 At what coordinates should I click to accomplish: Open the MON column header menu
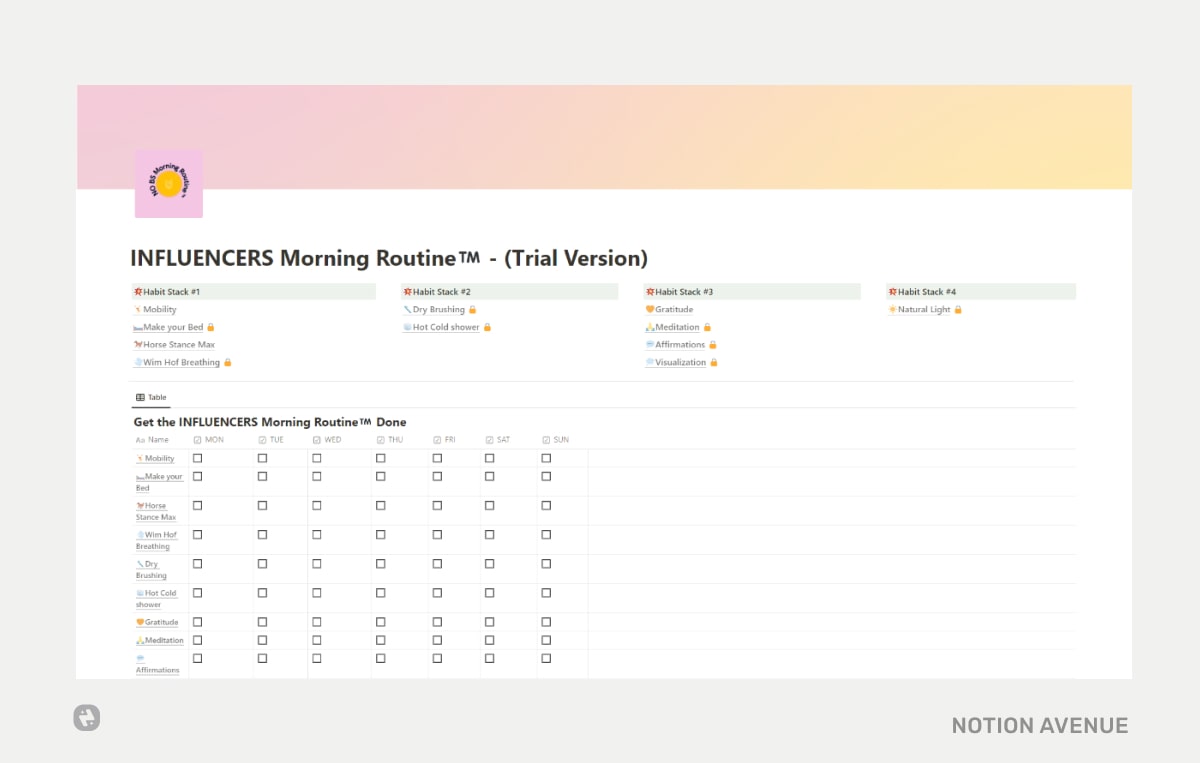coord(211,439)
